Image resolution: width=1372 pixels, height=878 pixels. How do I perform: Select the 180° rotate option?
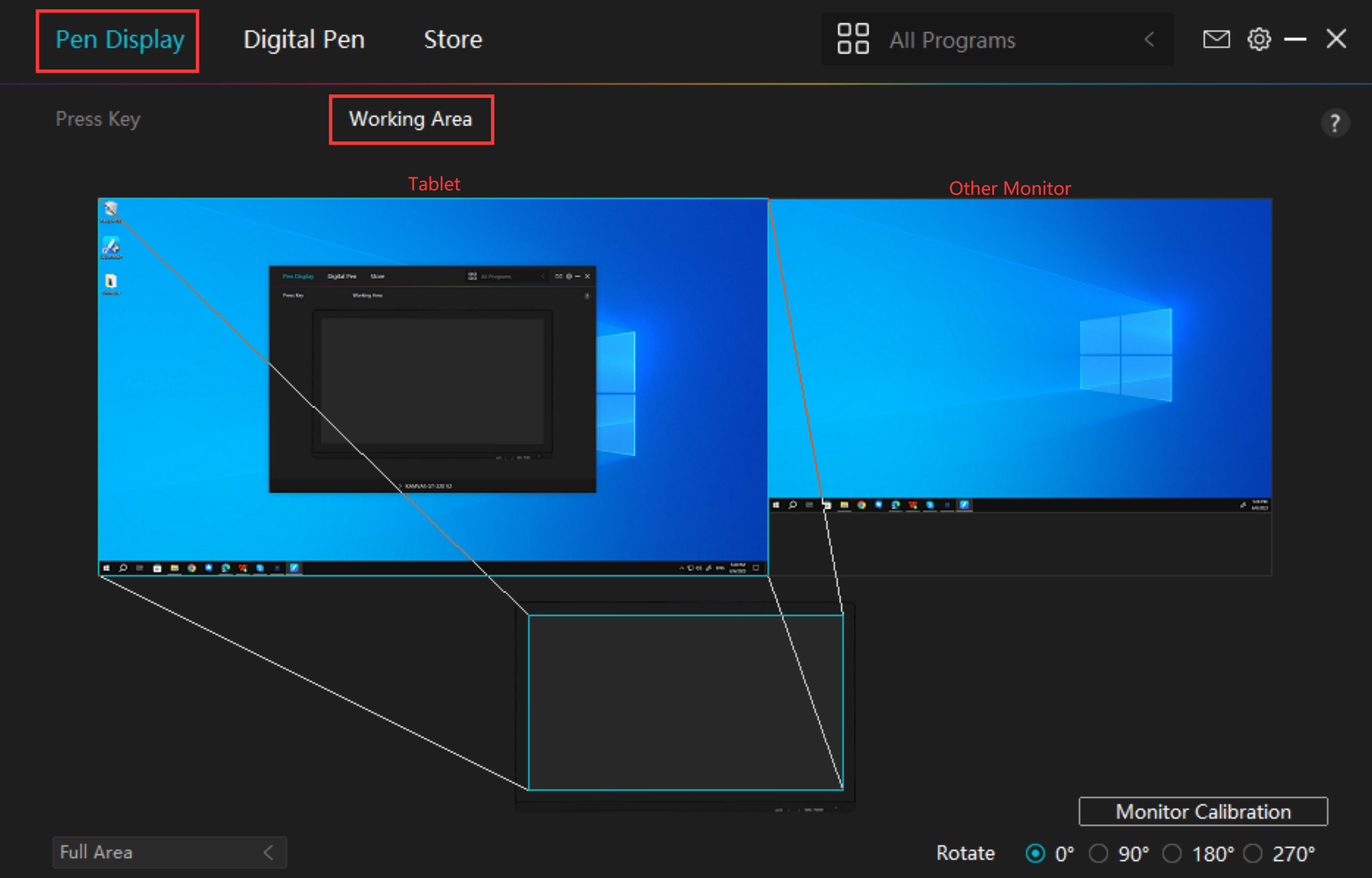[x=1172, y=854]
